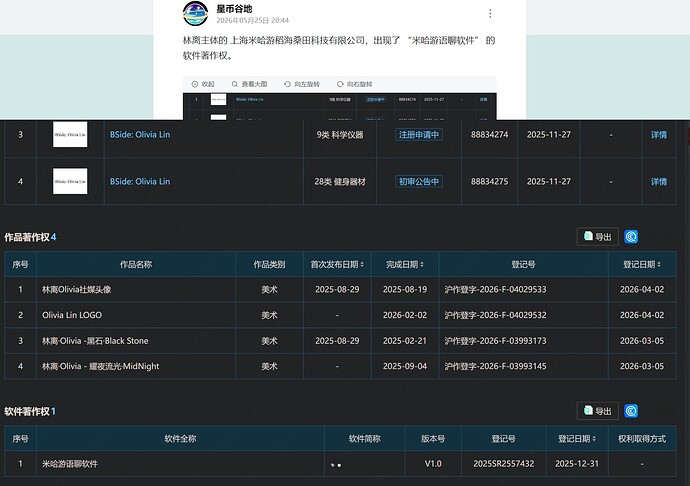Click registration number 沪作登字-2026-F-03993145
Screen dimensions: 690x486
point(495,366)
